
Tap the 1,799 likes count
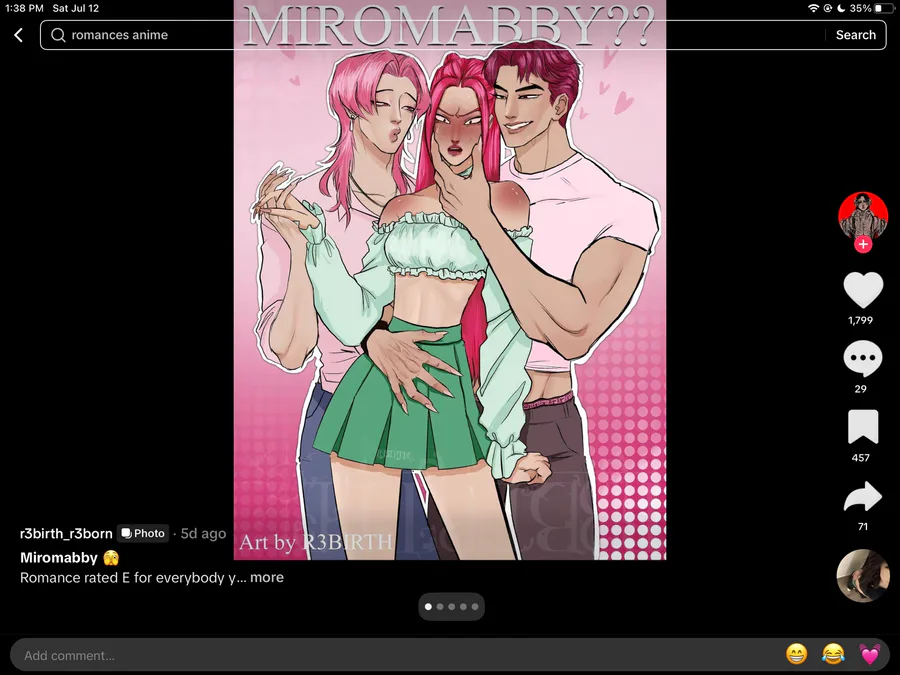pyautogui.click(x=860, y=320)
